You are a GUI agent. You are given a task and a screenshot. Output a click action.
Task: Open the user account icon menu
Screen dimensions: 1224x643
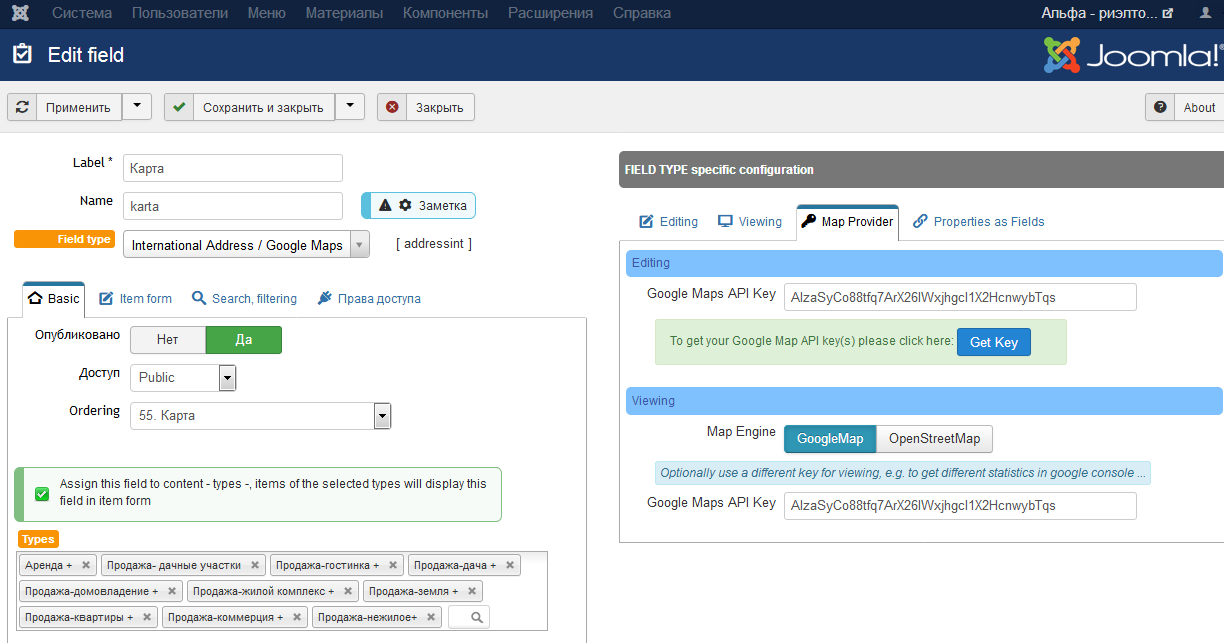point(1205,13)
